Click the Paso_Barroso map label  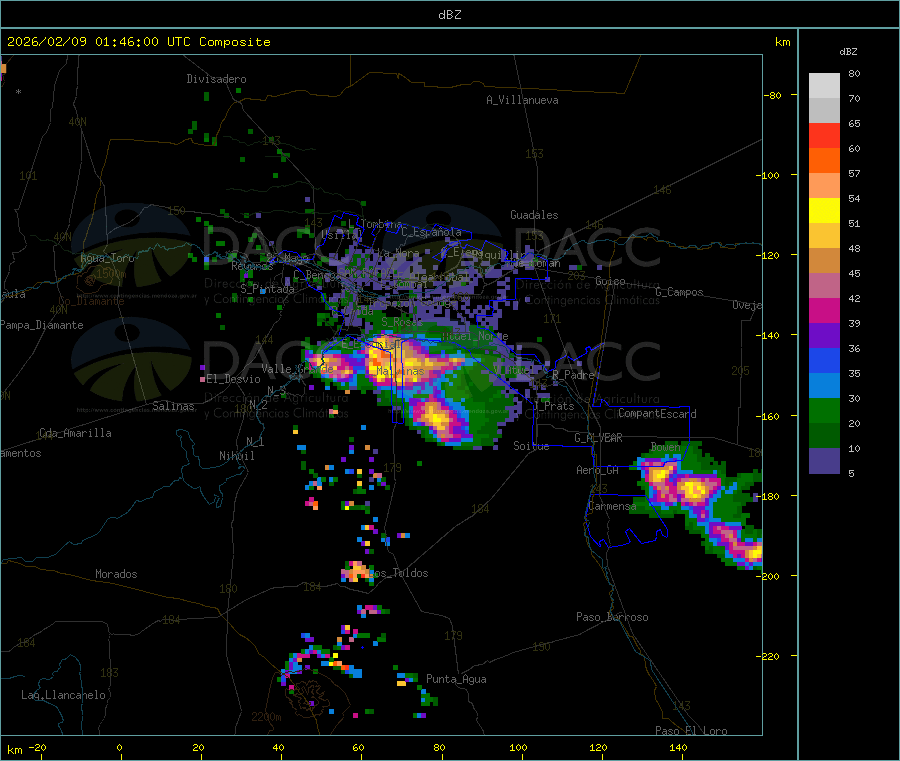tap(612, 617)
